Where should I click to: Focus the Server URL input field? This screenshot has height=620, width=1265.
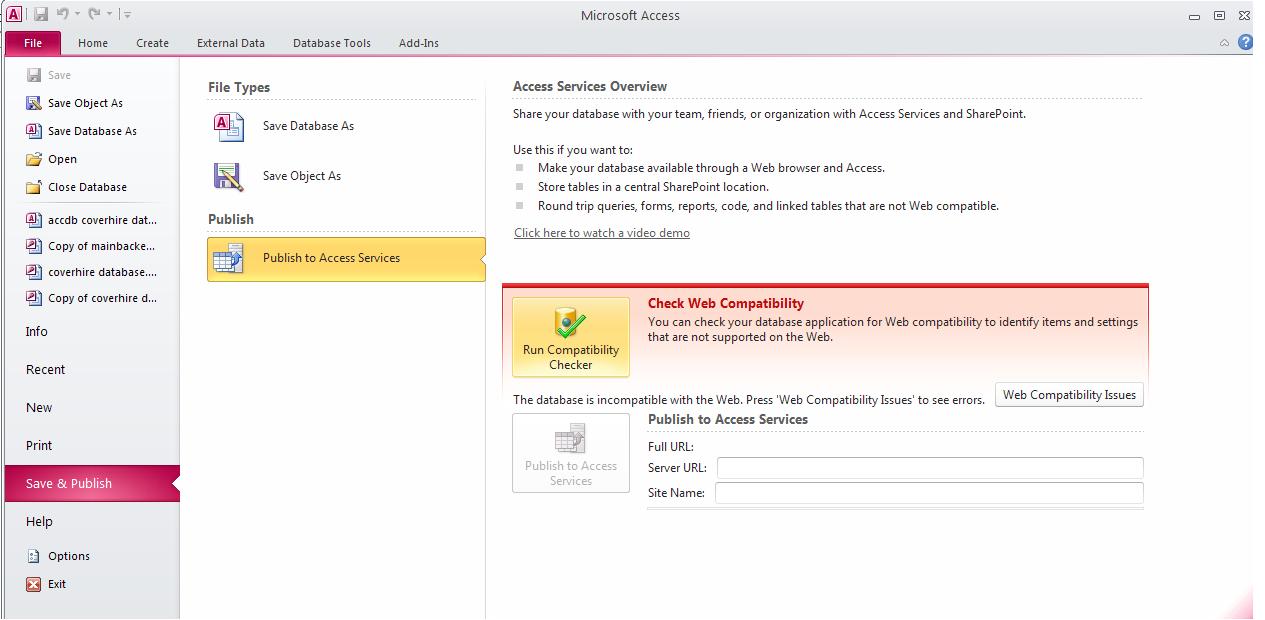pos(929,468)
